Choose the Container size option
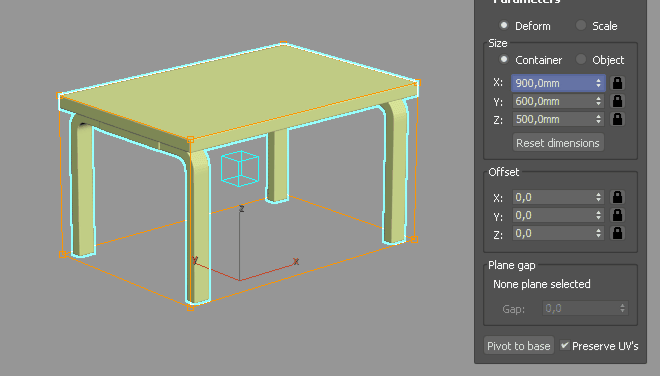Viewport: 660px width, 376px height. tap(504, 59)
